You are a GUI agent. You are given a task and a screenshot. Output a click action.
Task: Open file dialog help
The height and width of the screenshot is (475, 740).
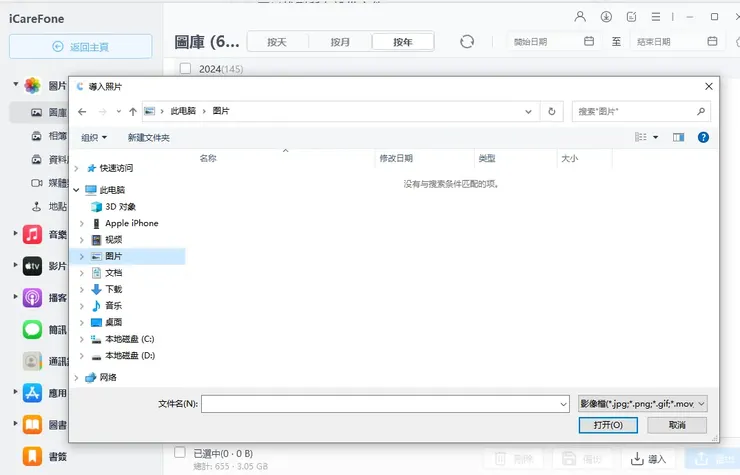pos(703,137)
